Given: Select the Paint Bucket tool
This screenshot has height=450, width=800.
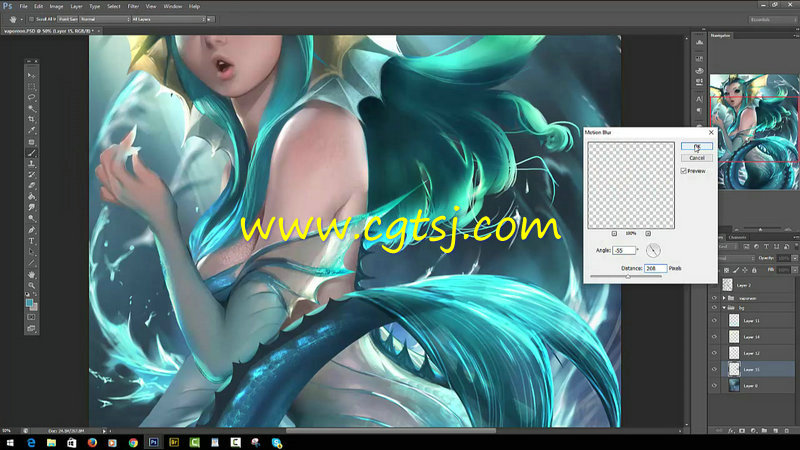Looking at the screenshot, I should [x=31, y=196].
